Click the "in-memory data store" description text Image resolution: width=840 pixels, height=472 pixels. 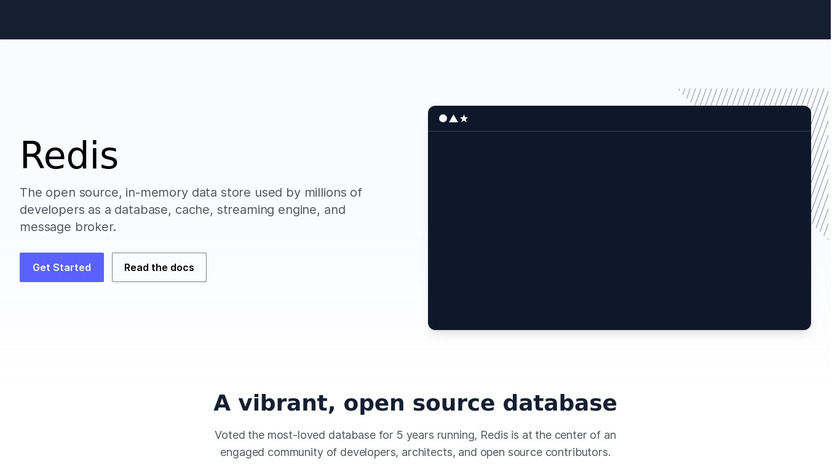click(191, 209)
